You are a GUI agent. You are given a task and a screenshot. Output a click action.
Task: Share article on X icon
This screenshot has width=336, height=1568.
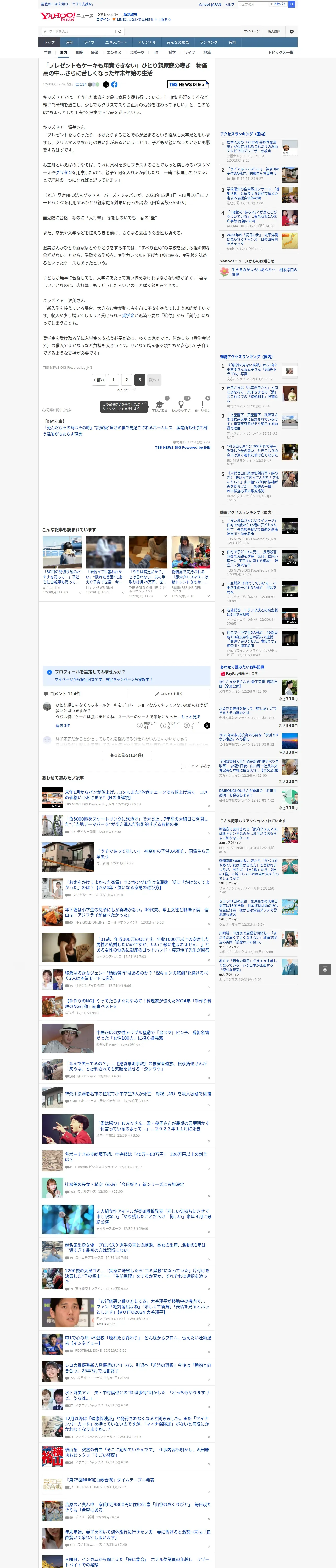click(x=105, y=85)
